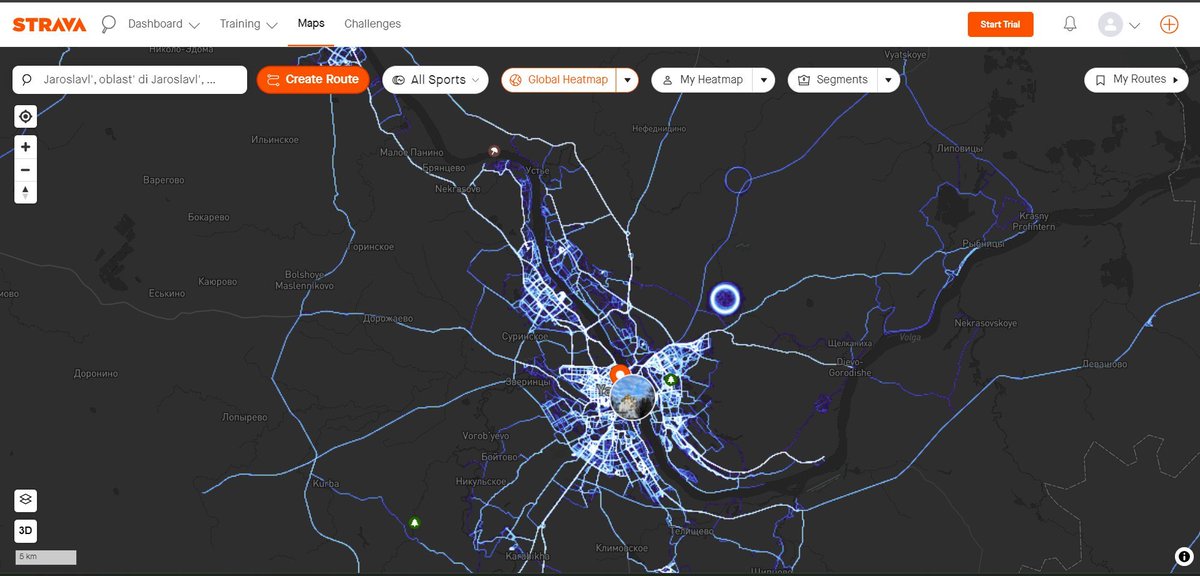
Task: Reset map bearing with the compass arrow icon
Action: click(24, 192)
